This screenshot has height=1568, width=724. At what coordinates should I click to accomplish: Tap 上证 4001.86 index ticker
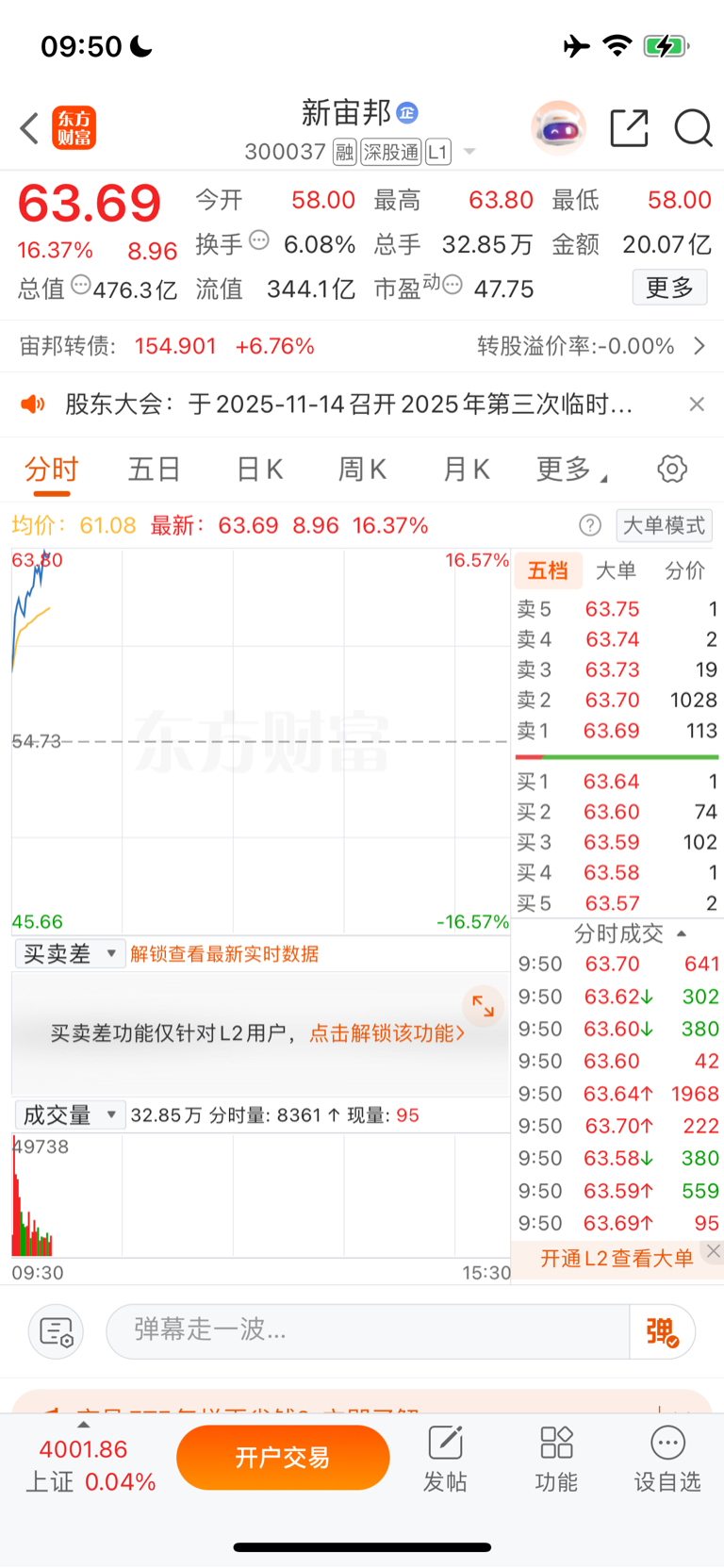pos(90,1465)
